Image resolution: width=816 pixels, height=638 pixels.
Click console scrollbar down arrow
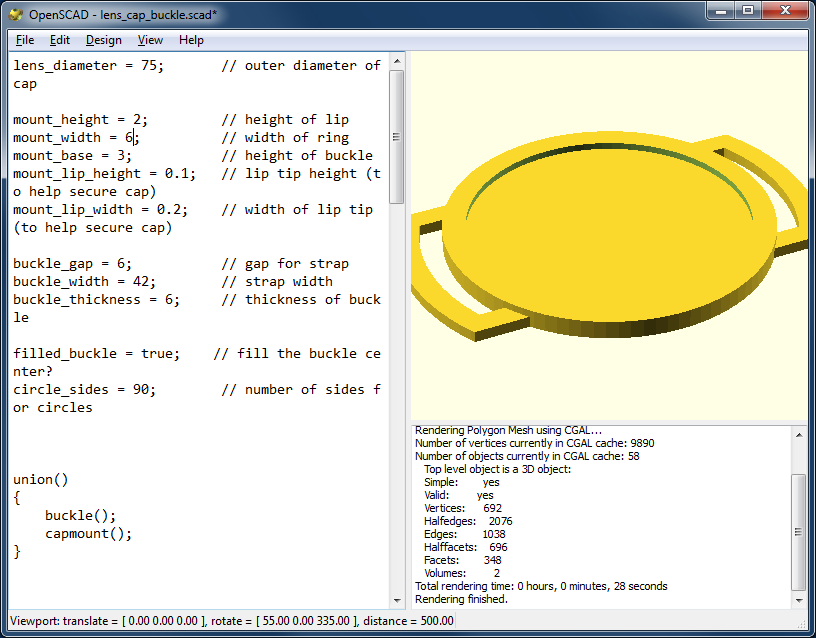799,601
